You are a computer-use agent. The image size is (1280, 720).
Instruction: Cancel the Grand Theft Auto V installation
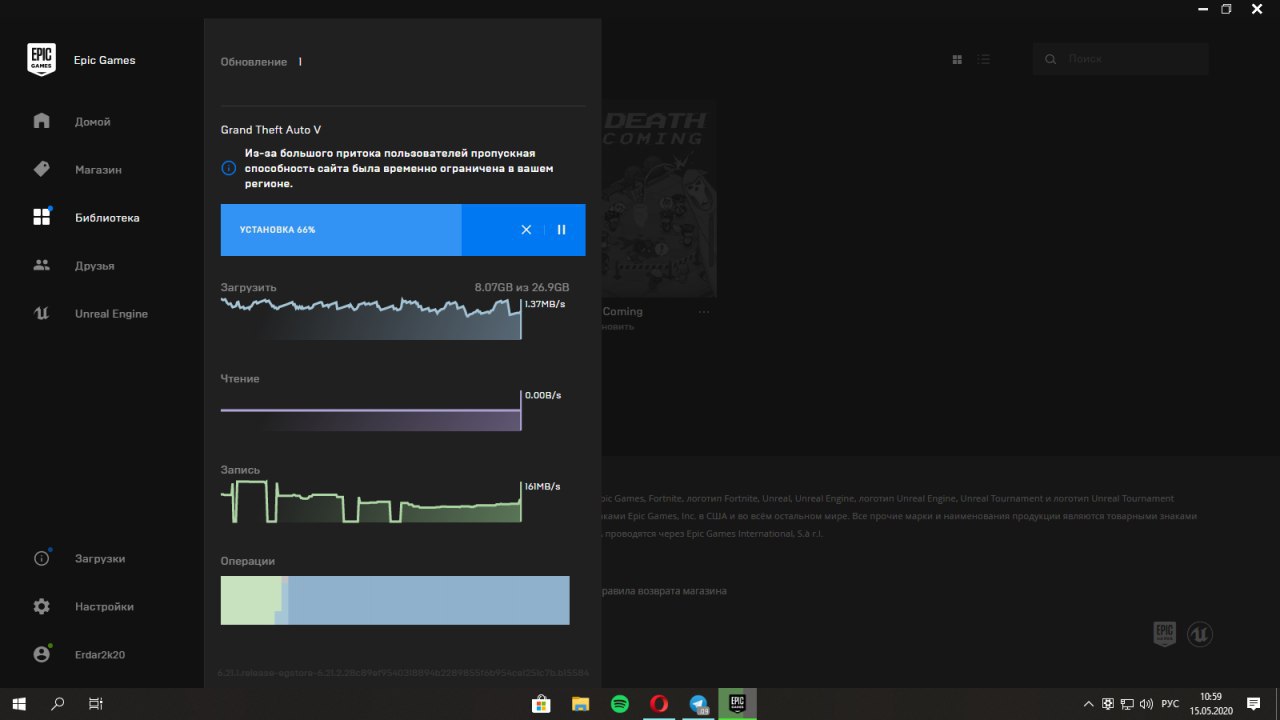click(x=526, y=230)
